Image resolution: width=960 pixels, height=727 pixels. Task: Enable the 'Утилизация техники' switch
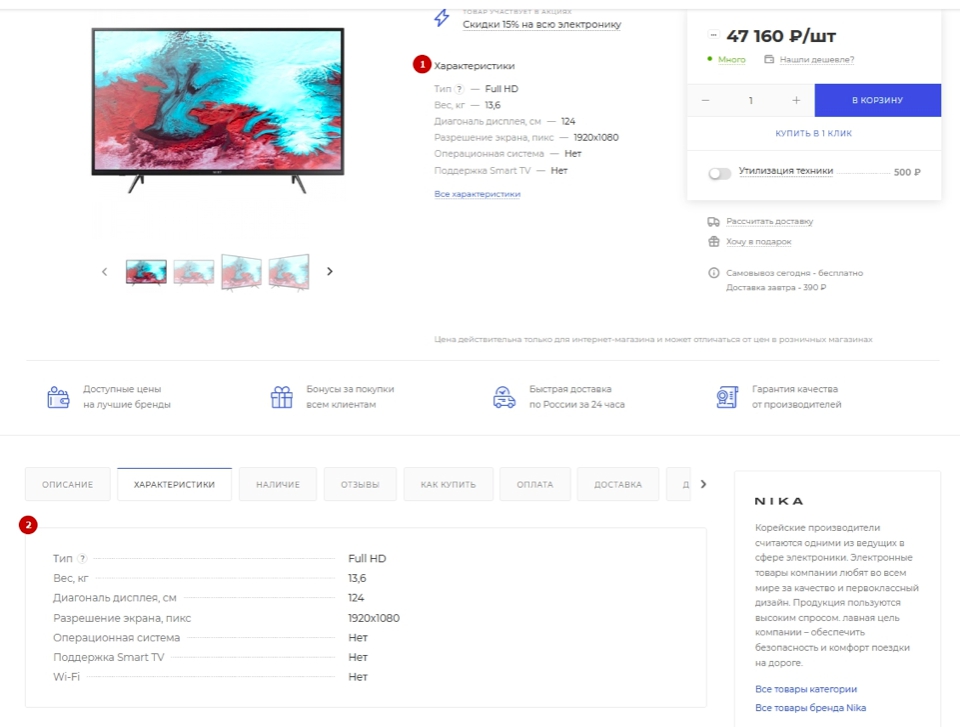point(719,173)
